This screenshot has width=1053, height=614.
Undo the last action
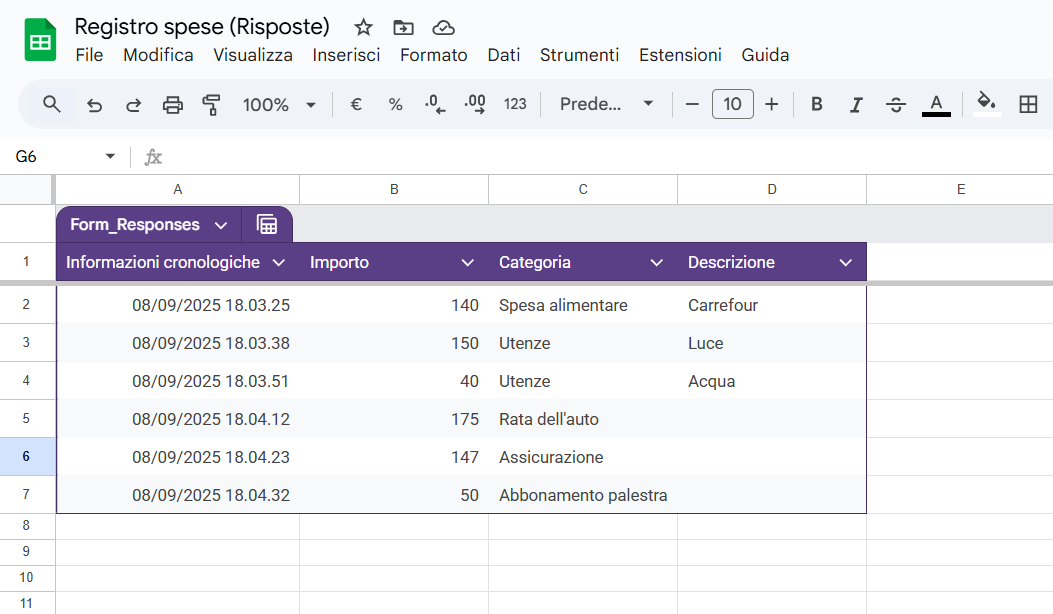94,104
